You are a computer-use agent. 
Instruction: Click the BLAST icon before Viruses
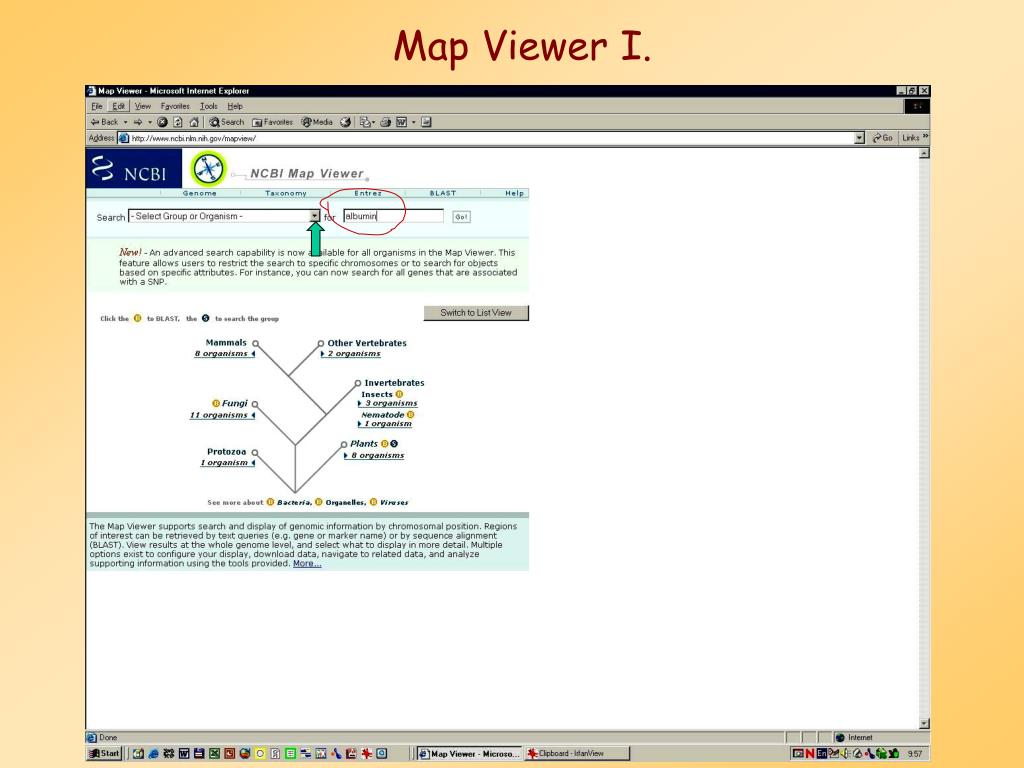pos(374,502)
